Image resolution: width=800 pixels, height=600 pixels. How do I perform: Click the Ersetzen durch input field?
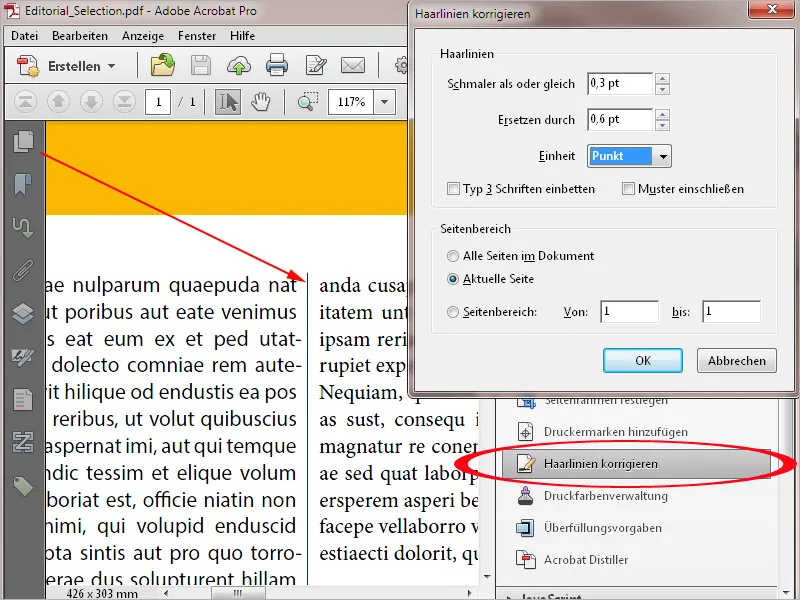coord(620,119)
